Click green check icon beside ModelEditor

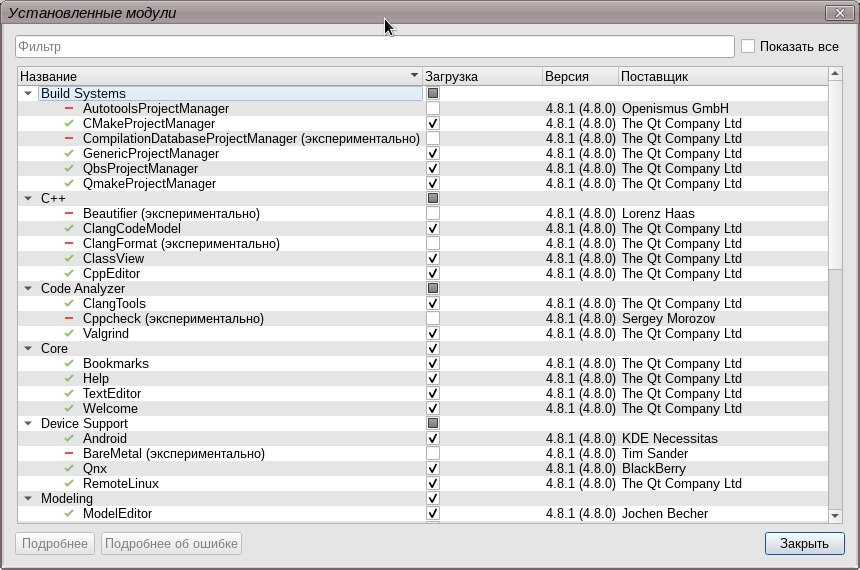pos(69,513)
